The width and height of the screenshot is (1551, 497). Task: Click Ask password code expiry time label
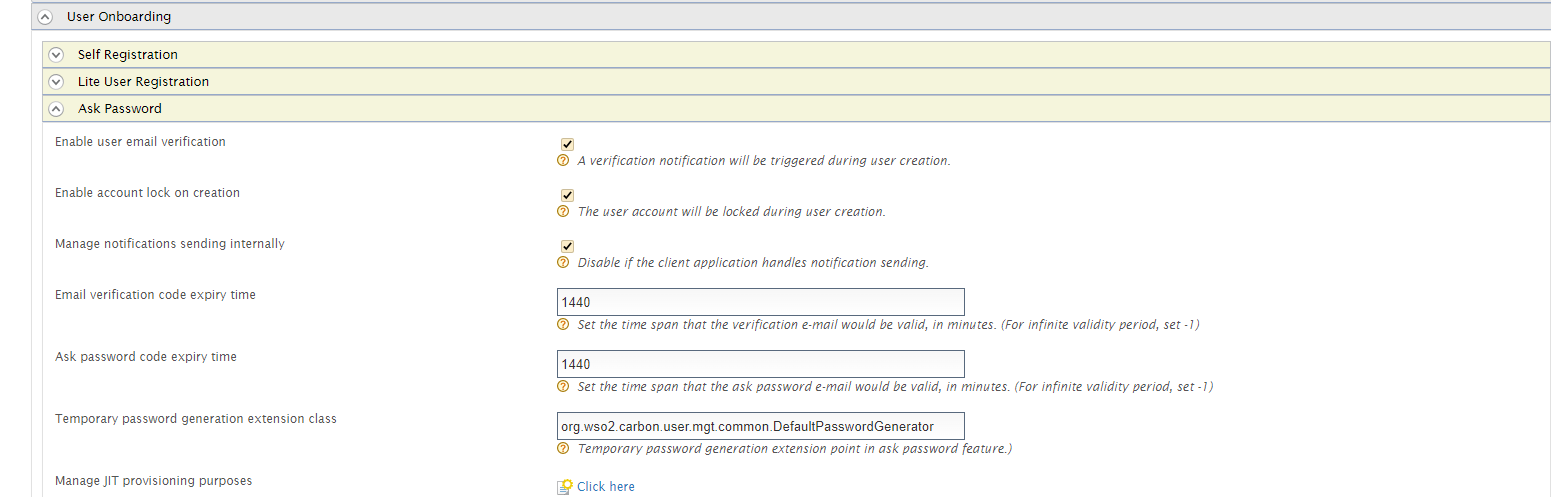[x=146, y=357]
